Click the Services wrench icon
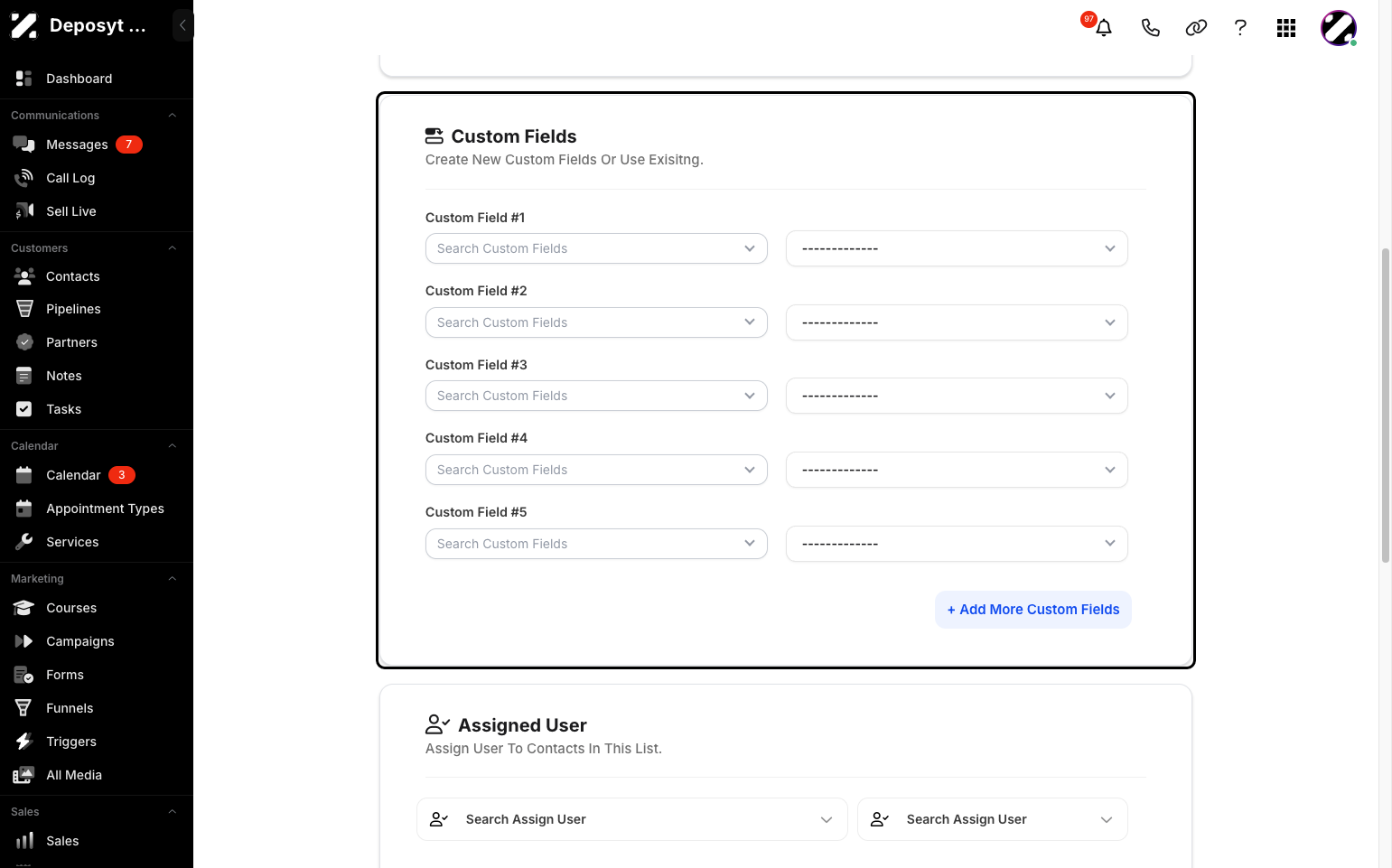1392x868 pixels. 24,542
